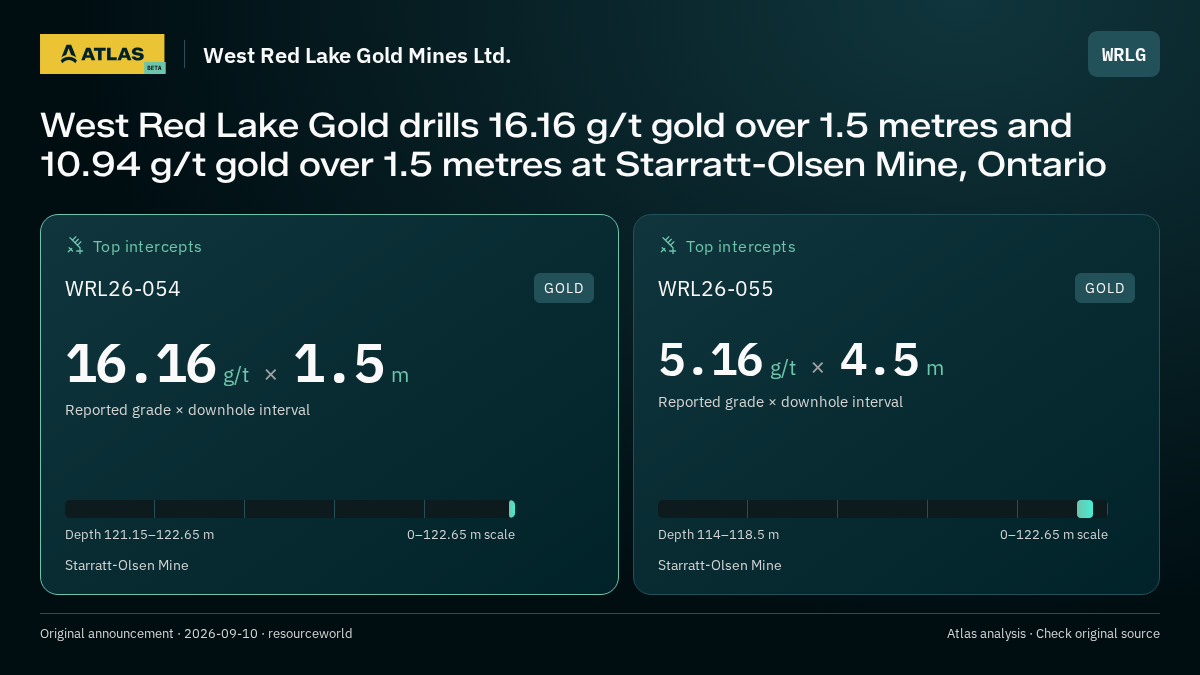Click the 4.5 m interval value
The image size is (1200, 675).
892,360
